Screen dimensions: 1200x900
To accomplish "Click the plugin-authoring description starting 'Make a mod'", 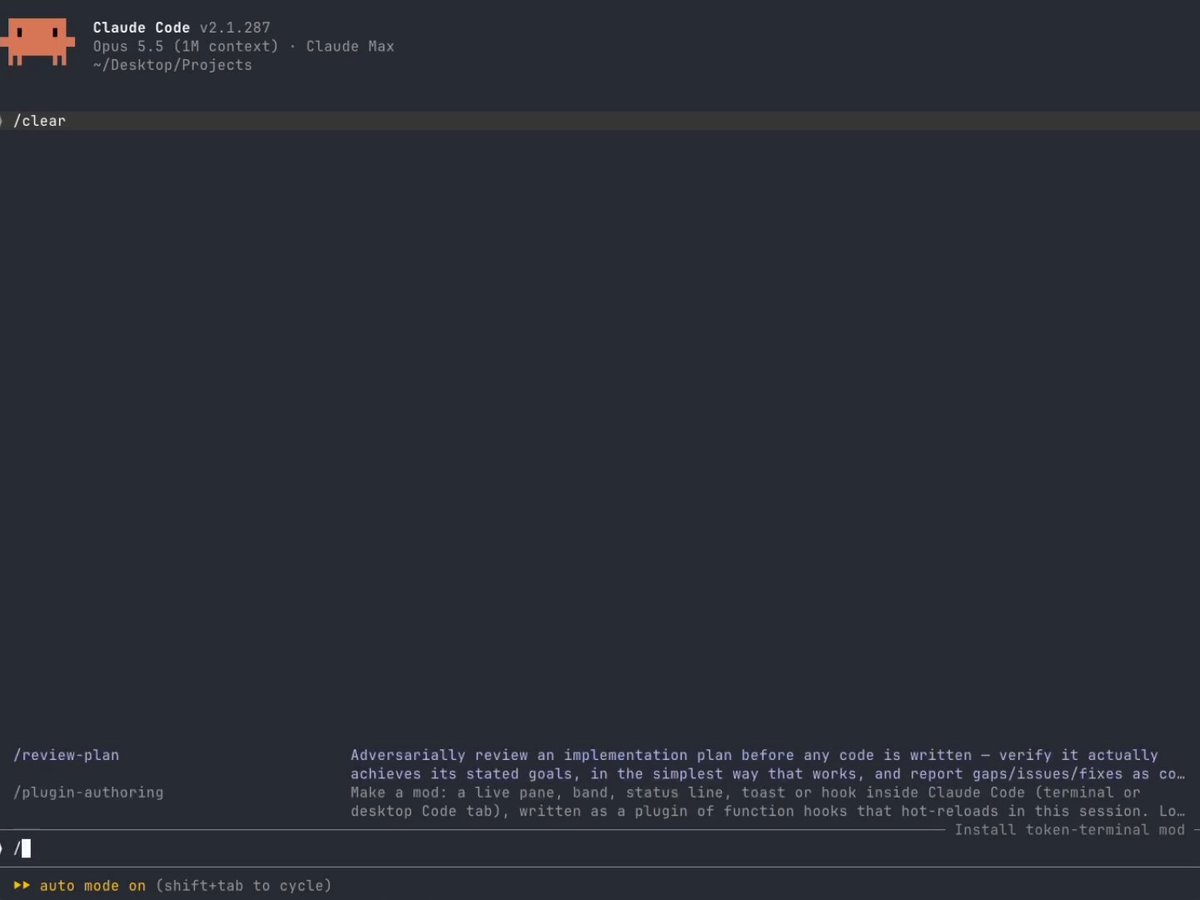I will (x=768, y=802).
